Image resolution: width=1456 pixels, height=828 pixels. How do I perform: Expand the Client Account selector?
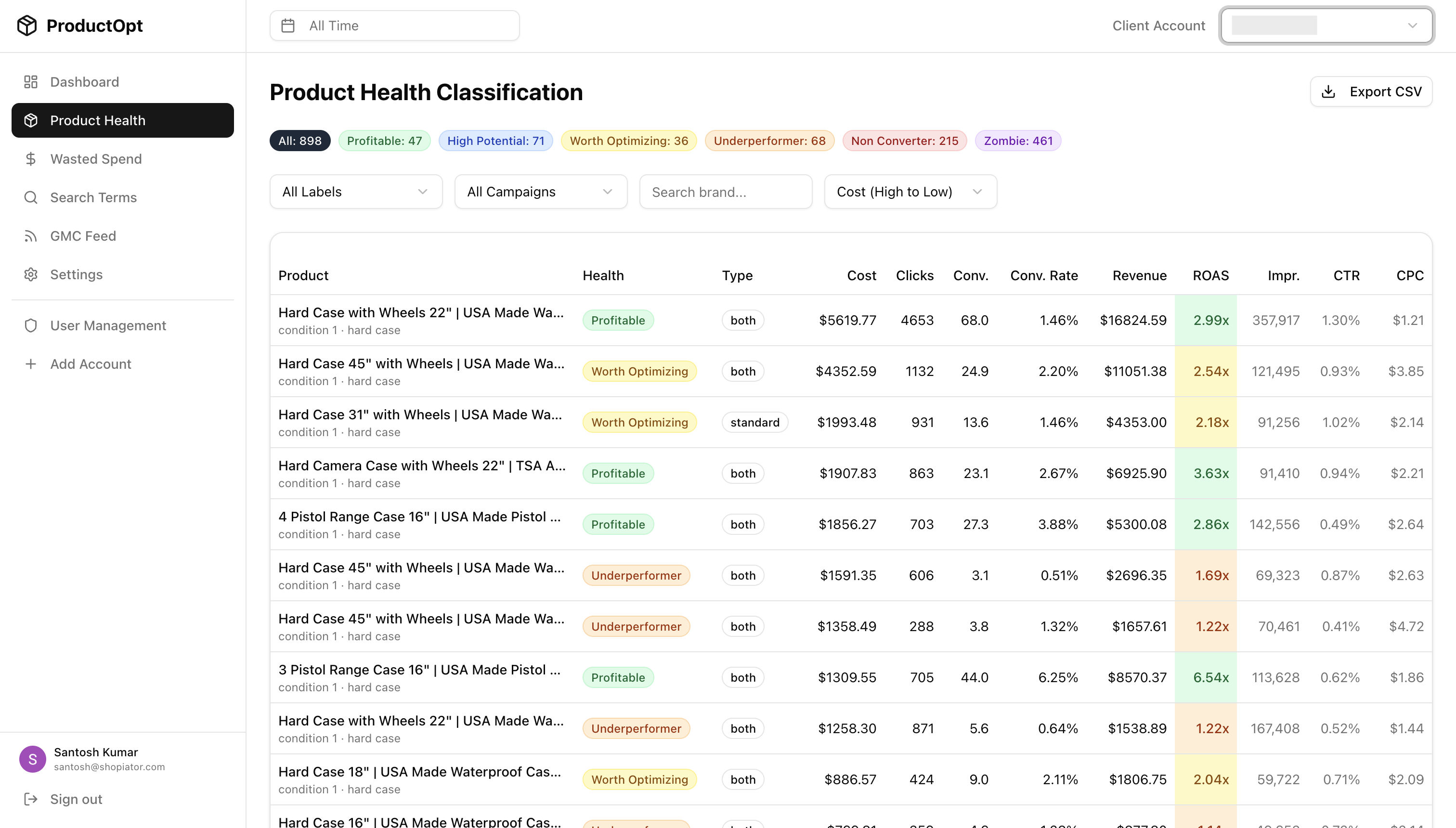pos(1326,26)
